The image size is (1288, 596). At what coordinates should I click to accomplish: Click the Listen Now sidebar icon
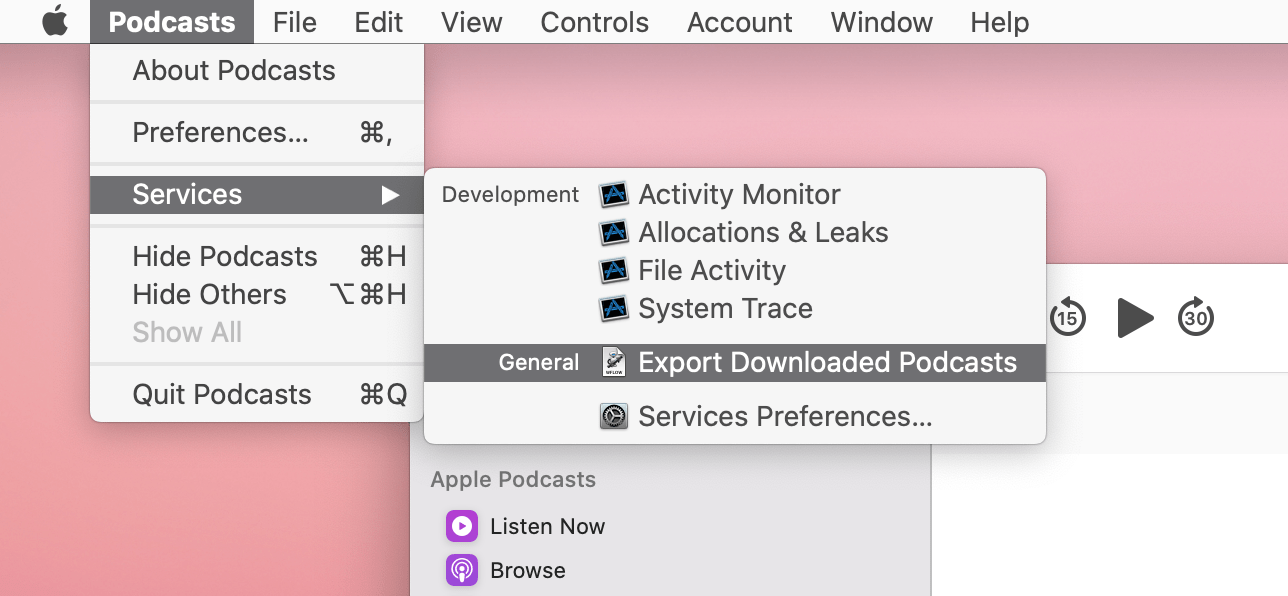pyautogui.click(x=461, y=526)
